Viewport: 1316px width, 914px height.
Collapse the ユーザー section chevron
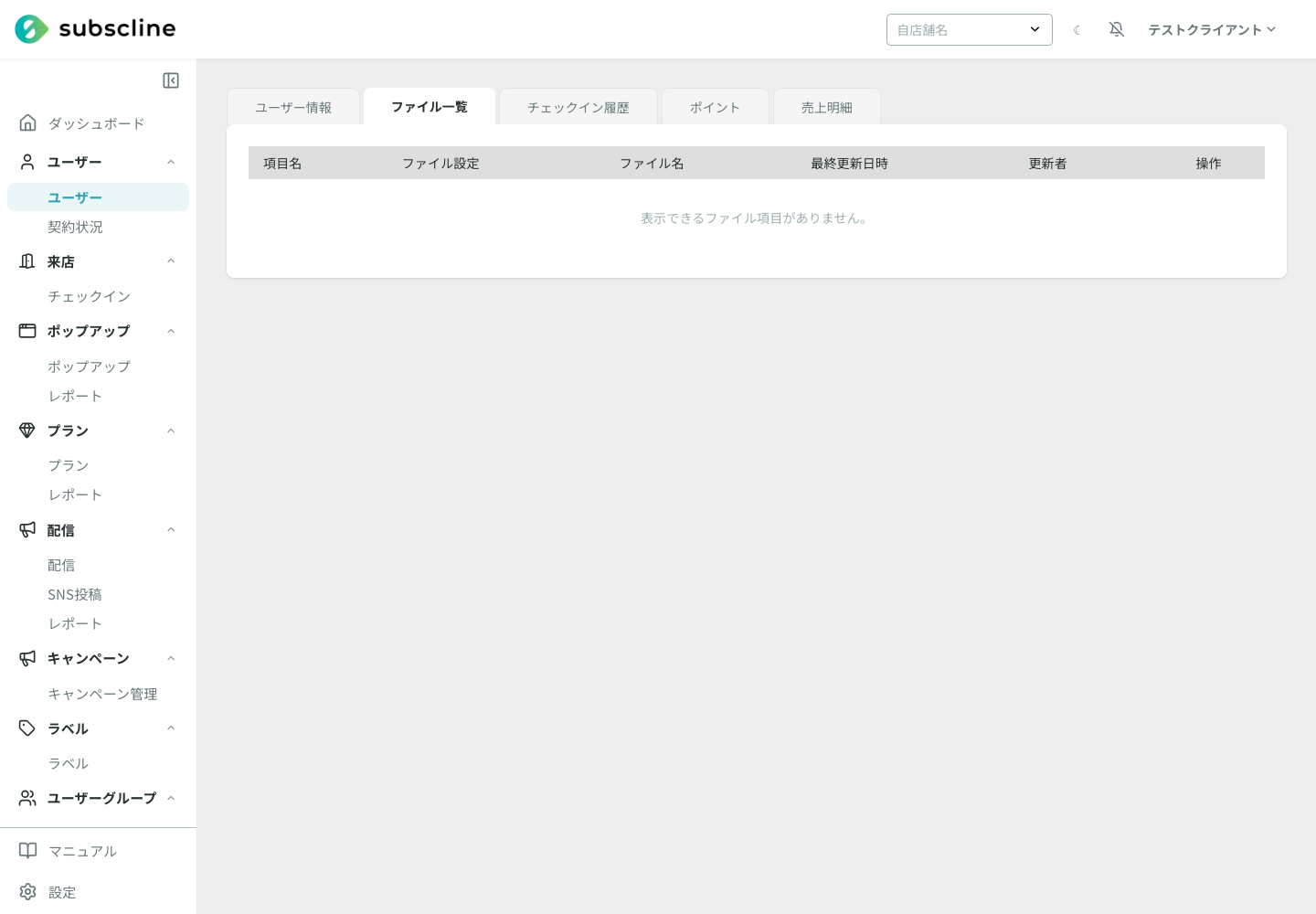click(171, 162)
